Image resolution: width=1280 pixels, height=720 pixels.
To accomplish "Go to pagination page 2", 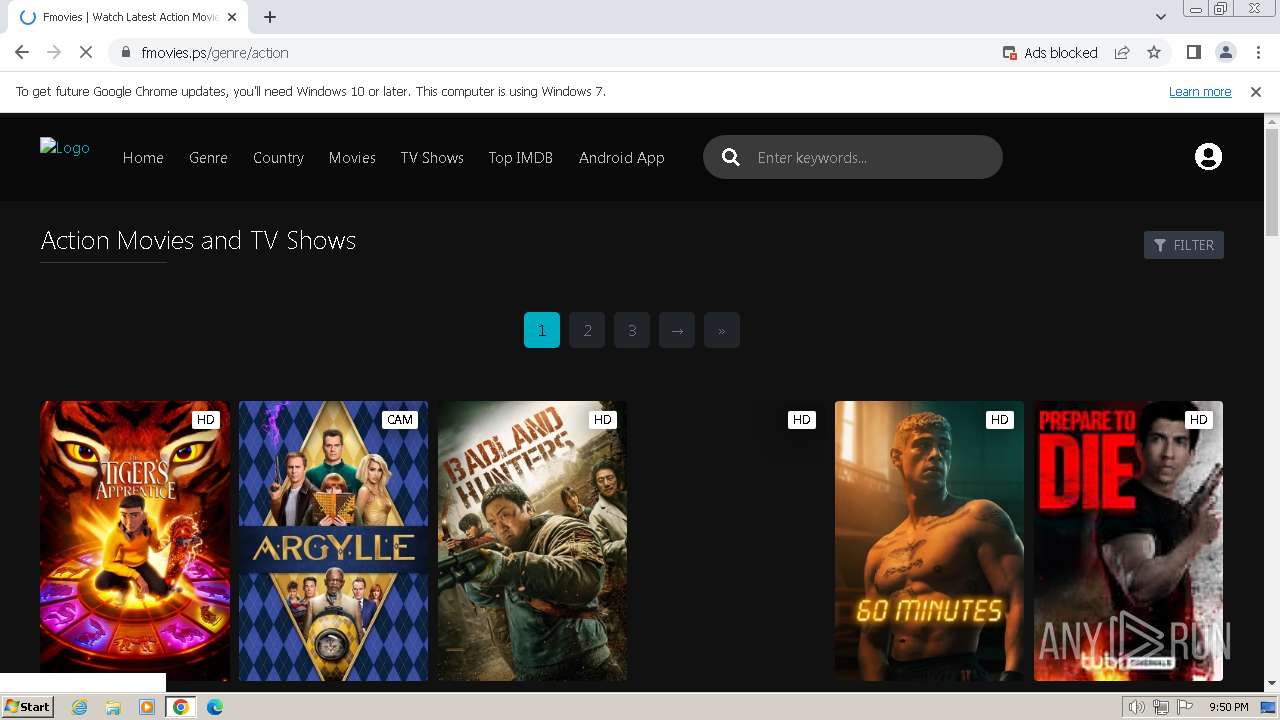I will 587,330.
